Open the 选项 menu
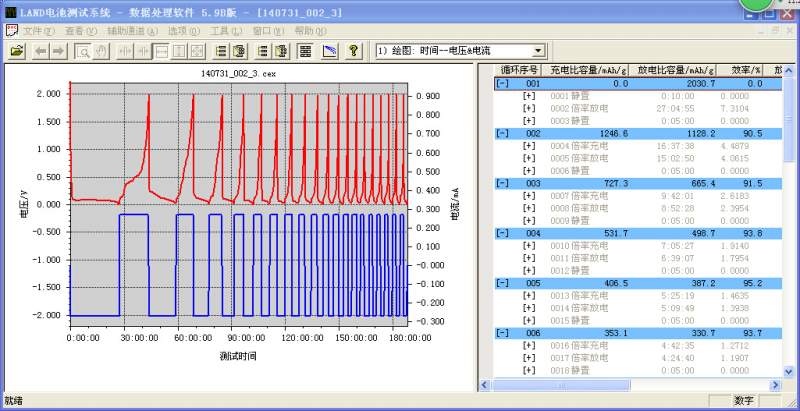Screen dimensions: 800x411 pyautogui.click(x=184, y=31)
